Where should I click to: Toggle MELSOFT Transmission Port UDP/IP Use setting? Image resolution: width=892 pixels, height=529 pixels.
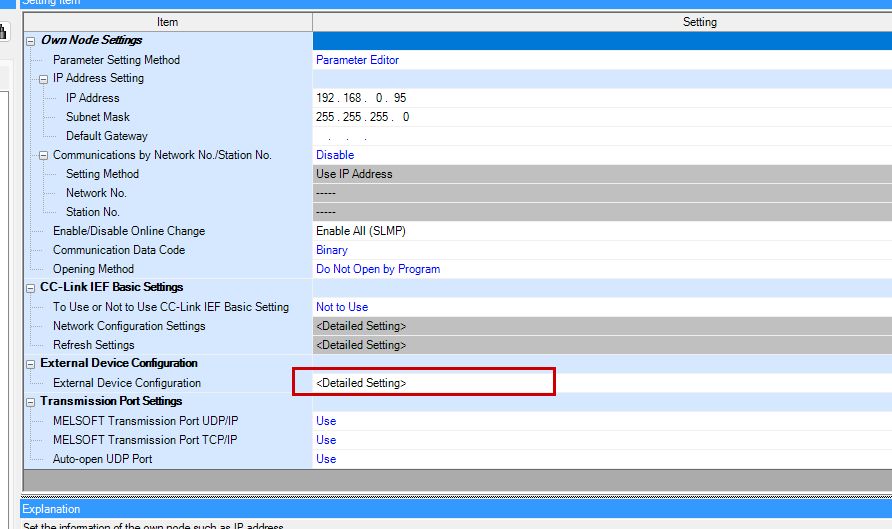tap(326, 421)
